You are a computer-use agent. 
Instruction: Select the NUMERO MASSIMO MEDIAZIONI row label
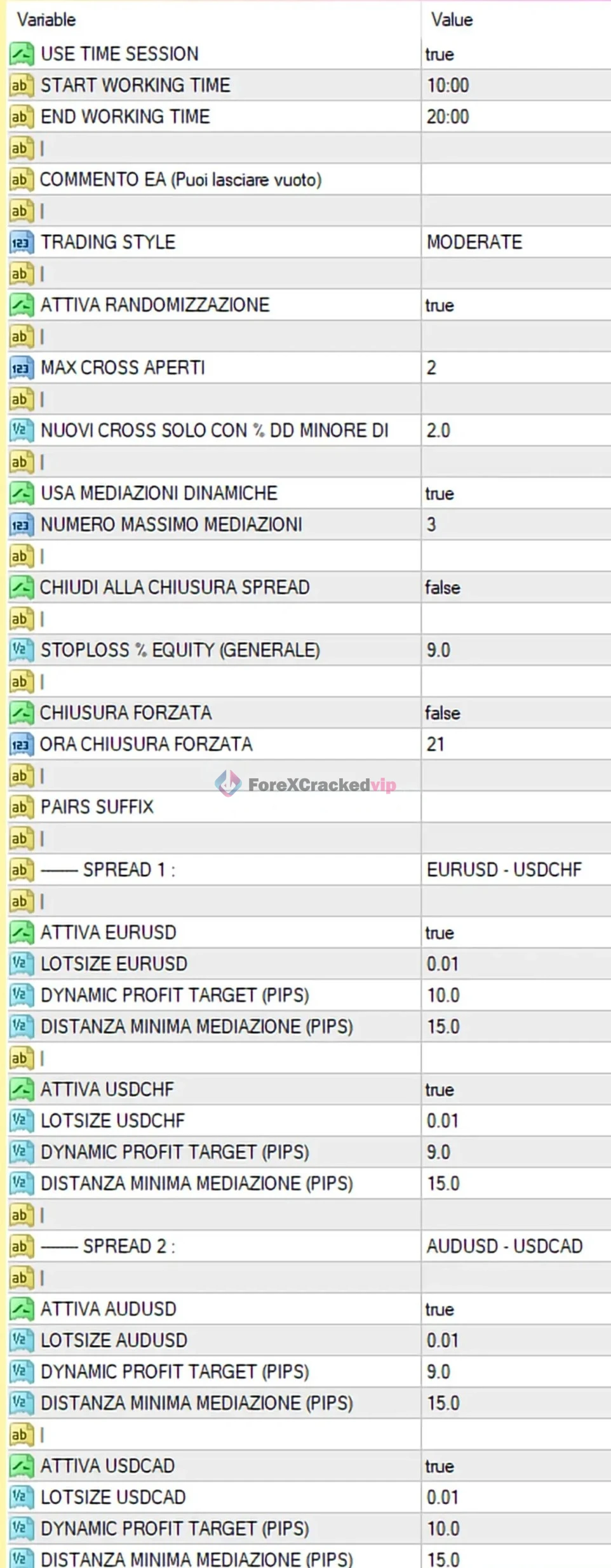(171, 524)
